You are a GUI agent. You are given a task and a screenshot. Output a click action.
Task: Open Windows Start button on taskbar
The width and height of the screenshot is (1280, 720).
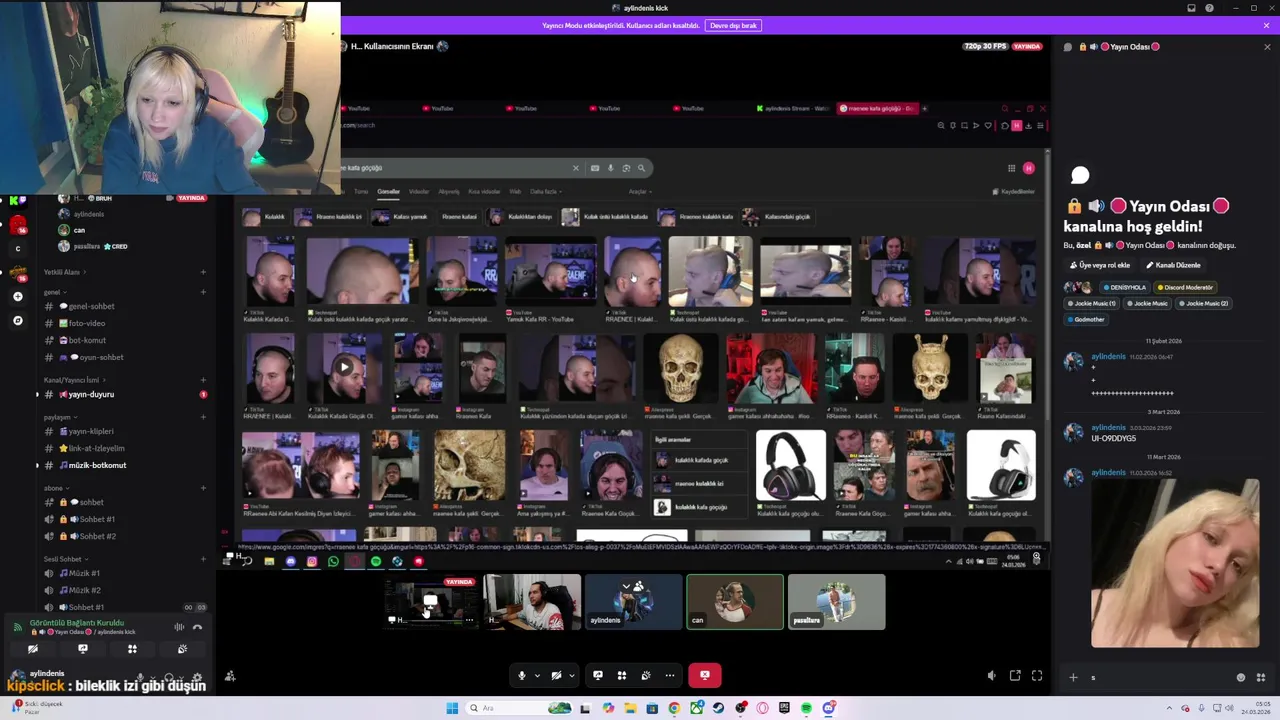click(x=452, y=708)
